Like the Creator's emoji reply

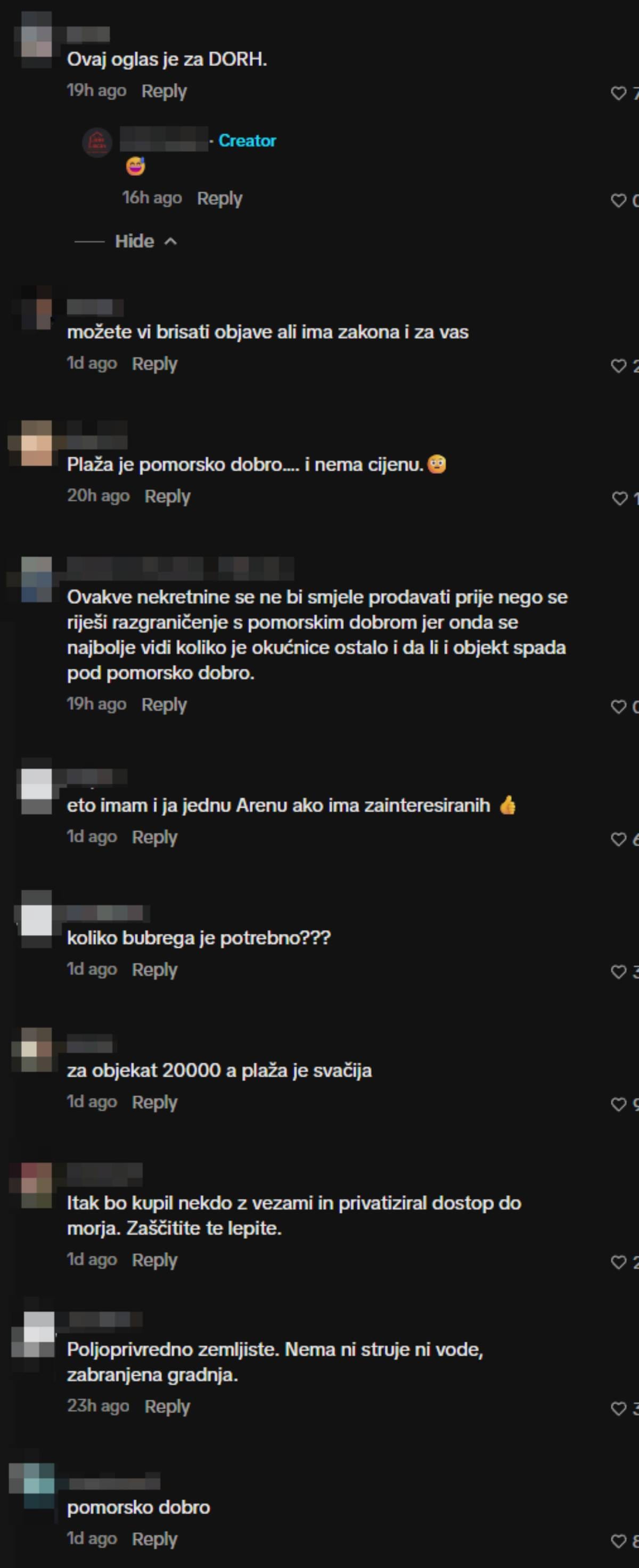618,200
